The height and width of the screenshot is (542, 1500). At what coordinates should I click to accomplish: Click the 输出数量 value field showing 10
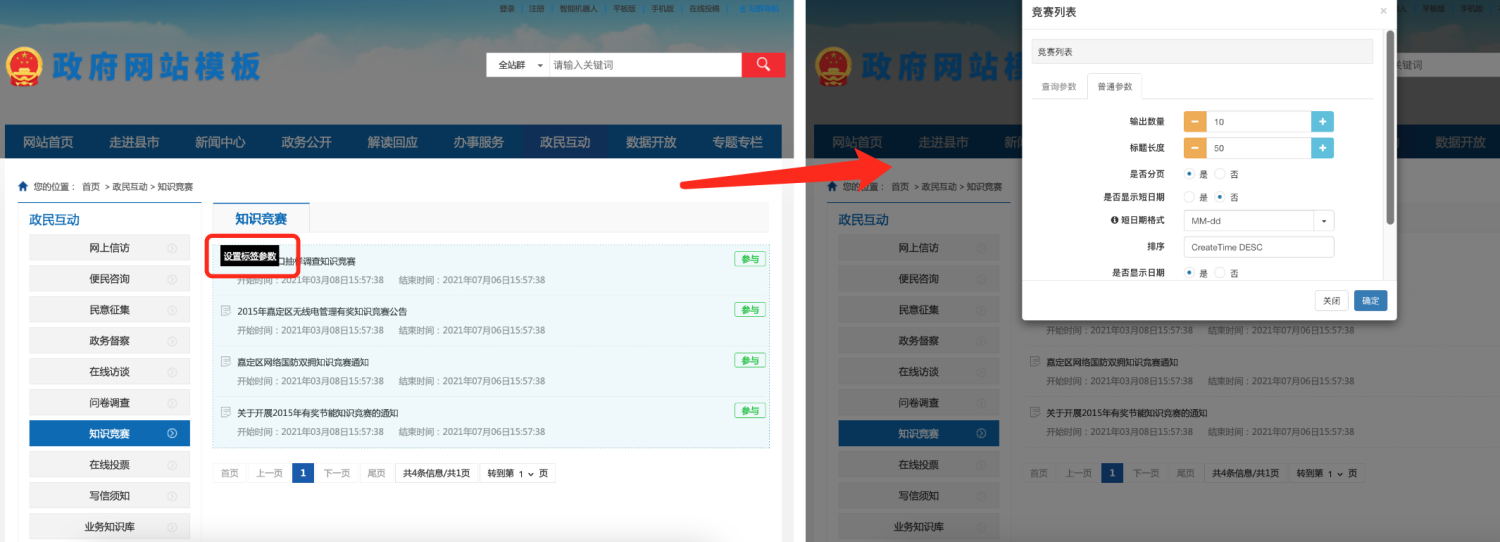pos(1259,121)
